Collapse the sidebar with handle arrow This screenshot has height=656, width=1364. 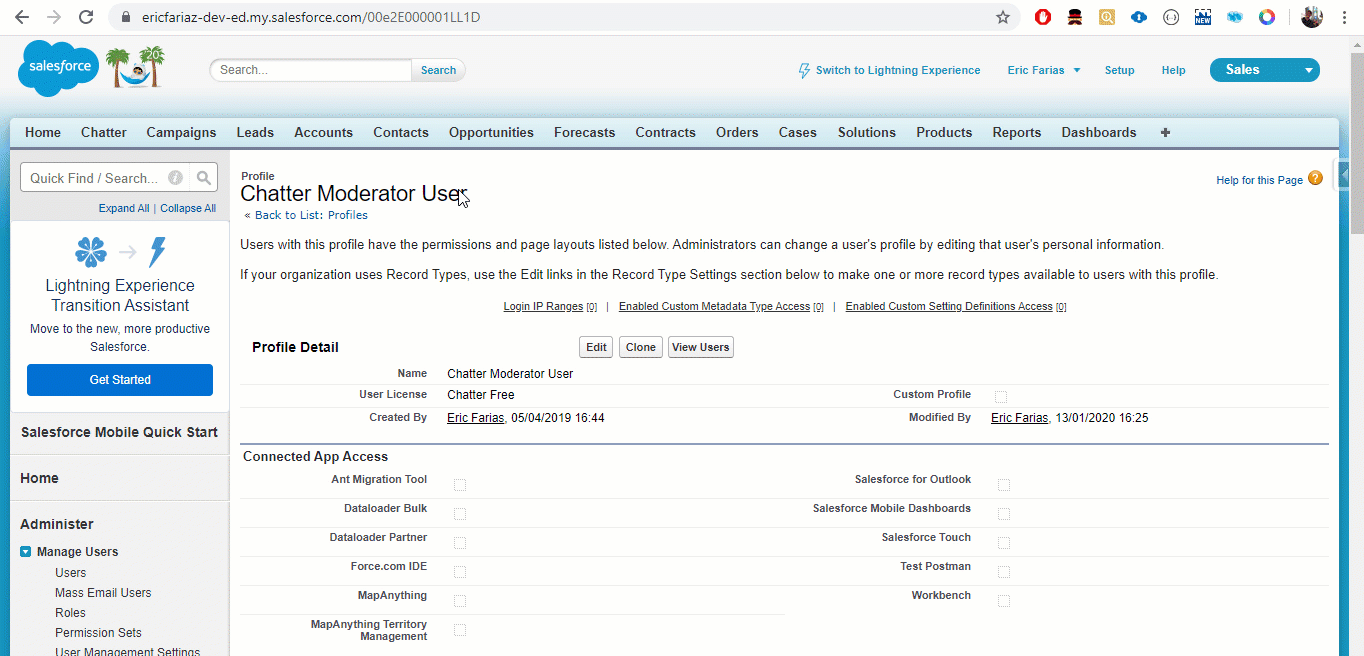1344,174
